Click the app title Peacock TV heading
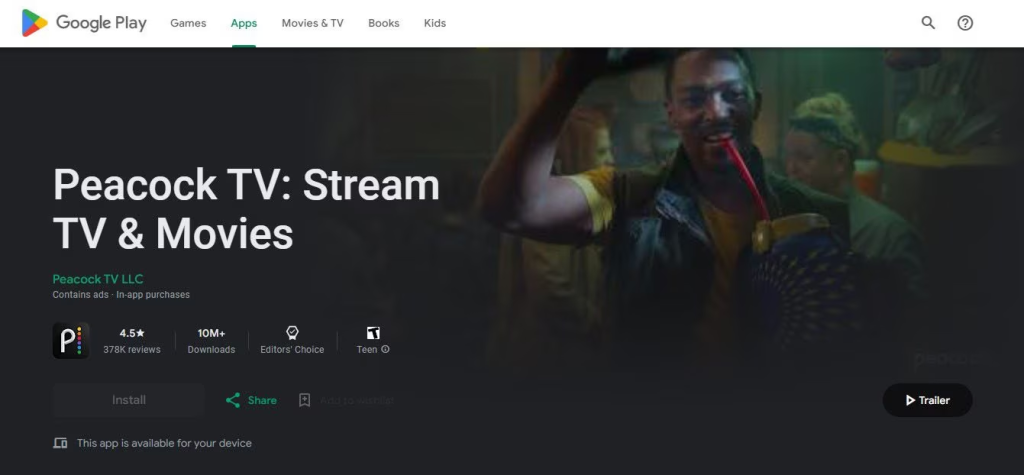Image resolution: width=1024 pixels, height=475 pixels. pyautogui.click(x=246, y=209)
